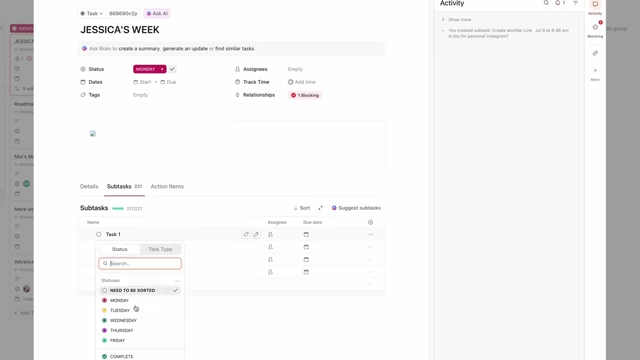This screenshot has width=640, height=360.
Task: Open the Ask AI button
Action: coord(157,13)
